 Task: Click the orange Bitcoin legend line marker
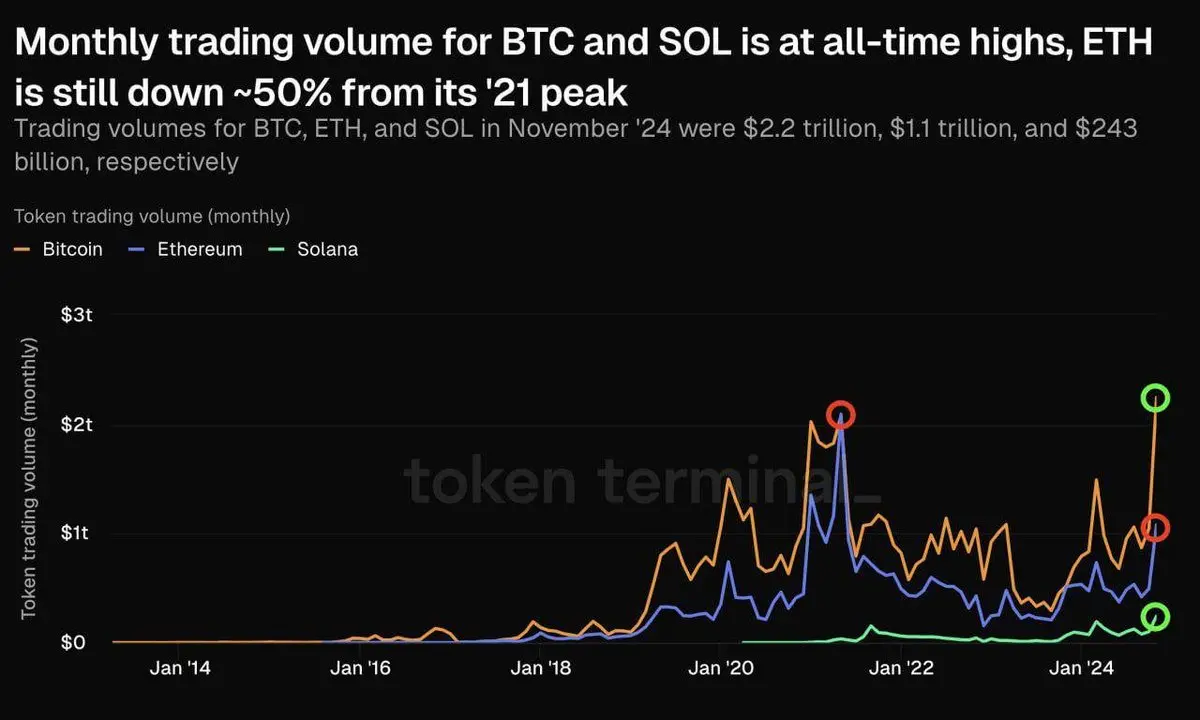tap(22, 249)
